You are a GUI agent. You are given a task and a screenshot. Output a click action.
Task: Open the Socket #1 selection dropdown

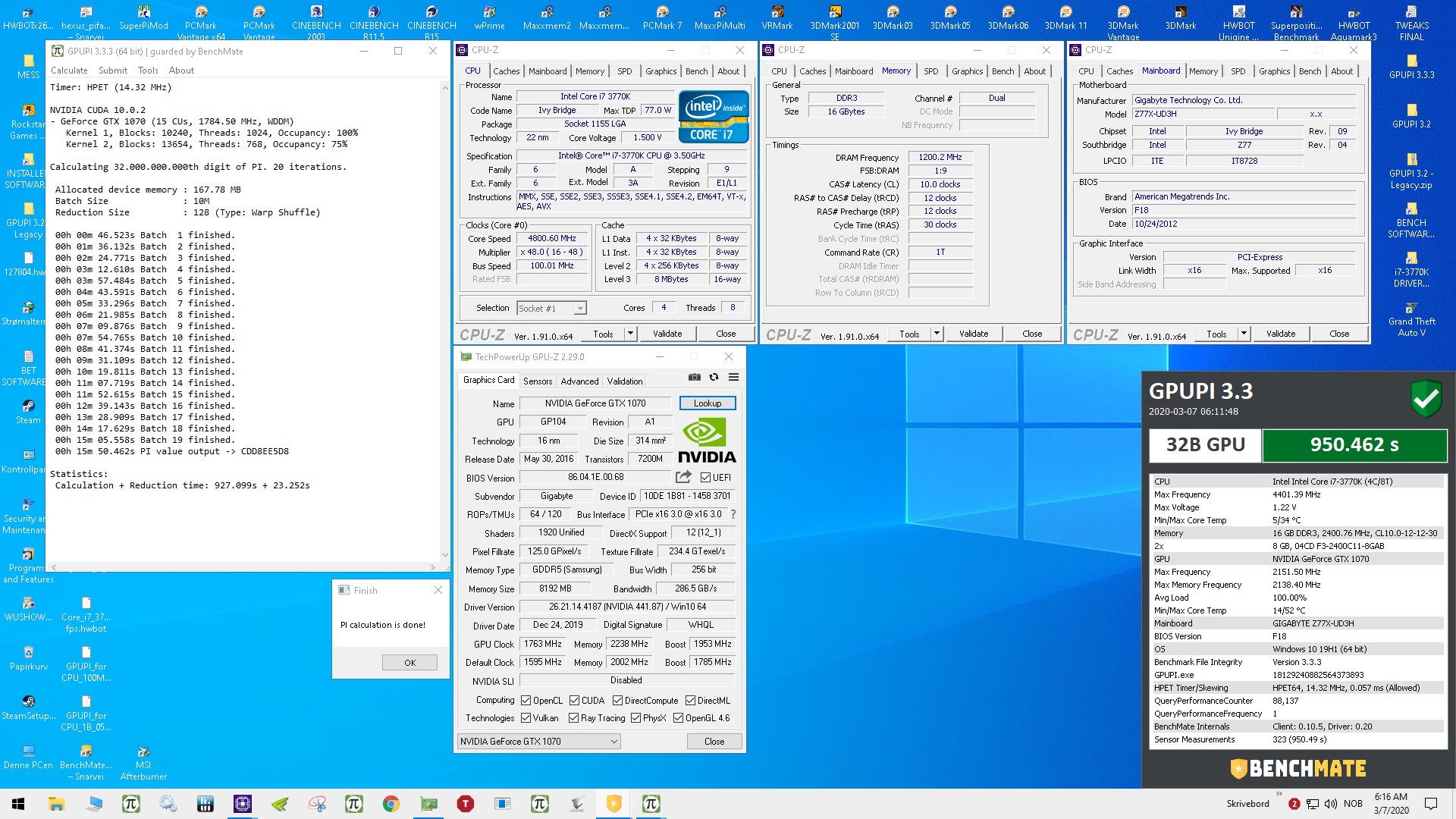click(x=579, y=309)
